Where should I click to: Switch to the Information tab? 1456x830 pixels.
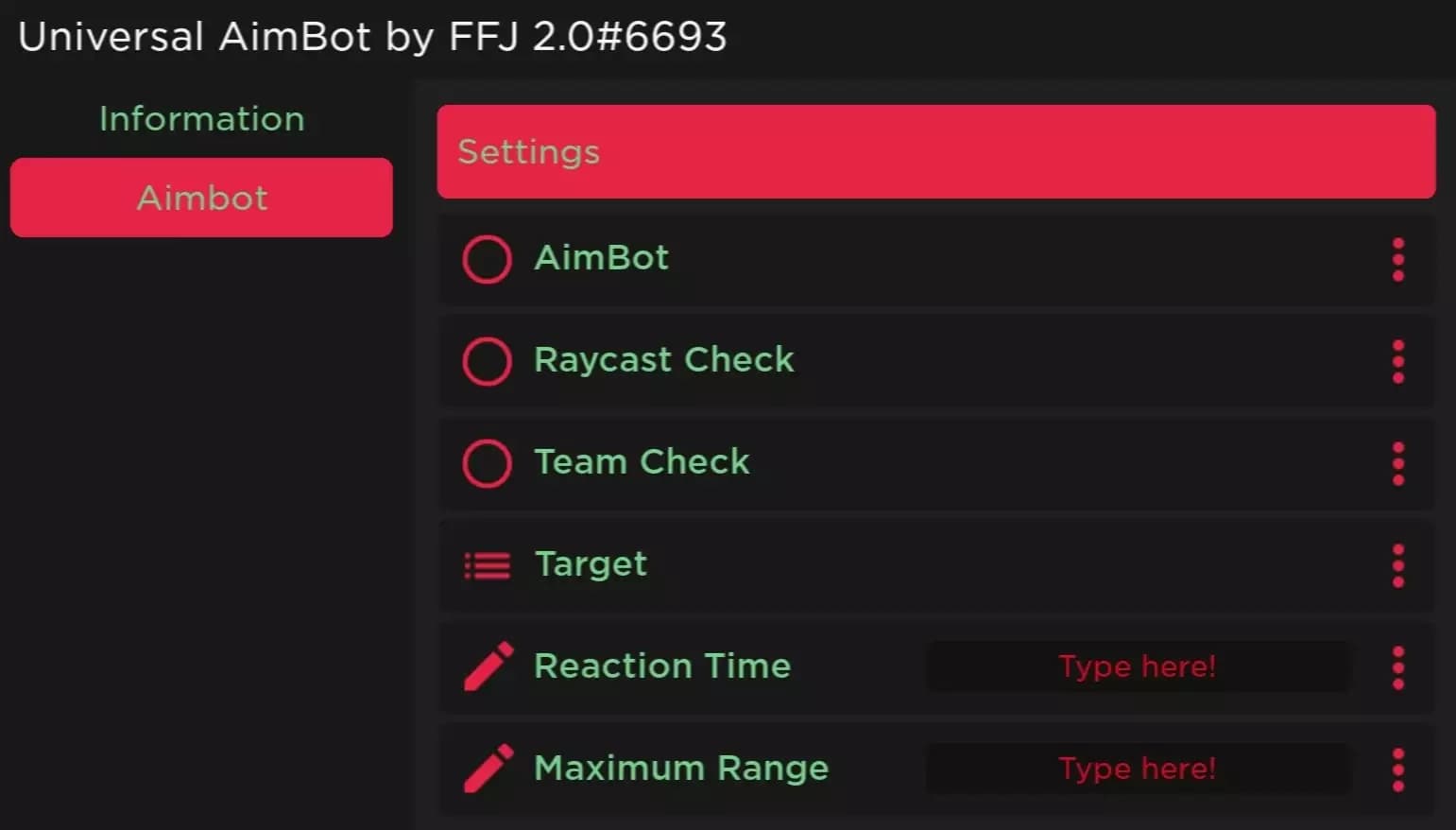point(201,119)
